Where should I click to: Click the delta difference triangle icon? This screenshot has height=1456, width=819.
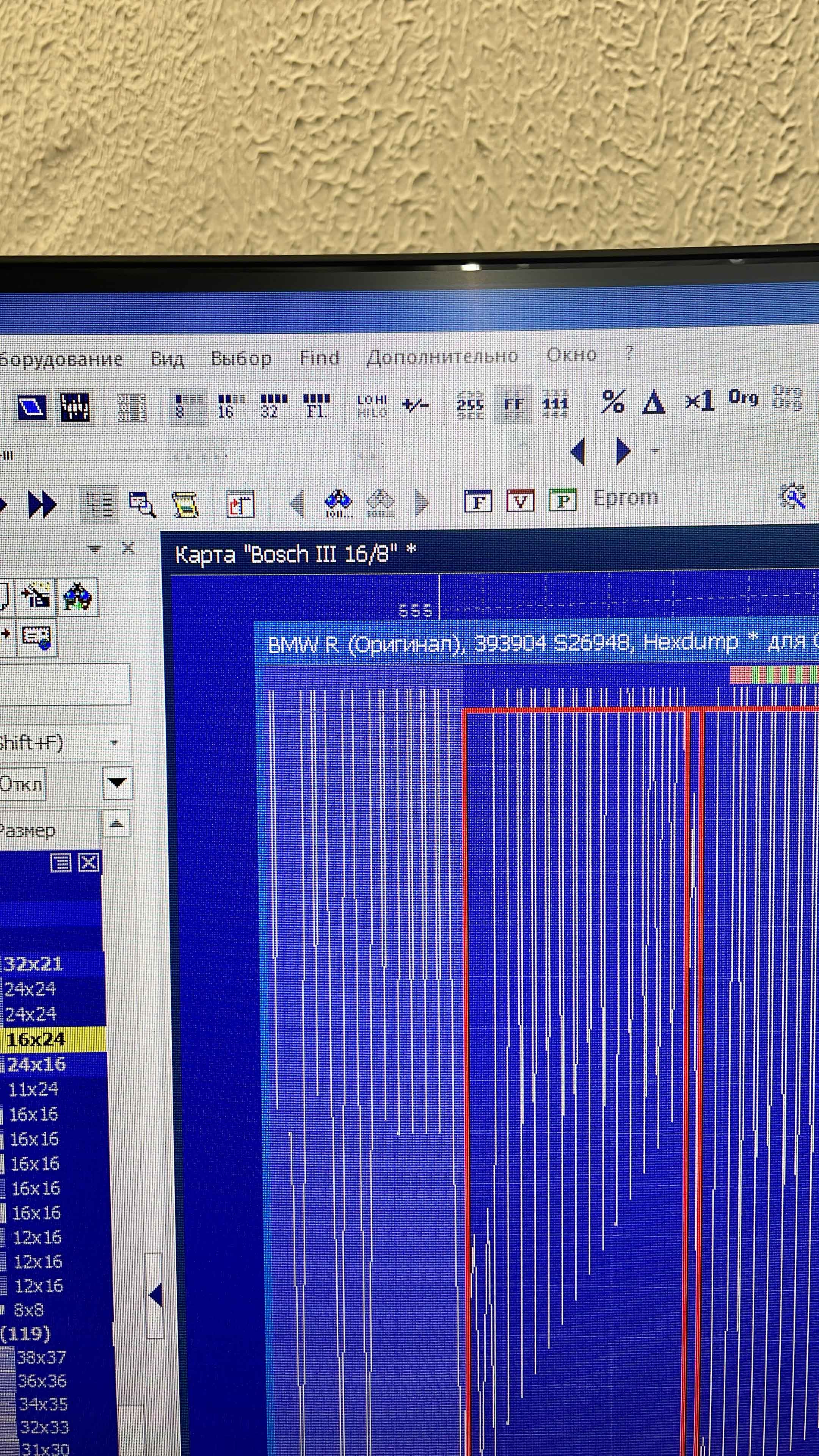[654, 402]
